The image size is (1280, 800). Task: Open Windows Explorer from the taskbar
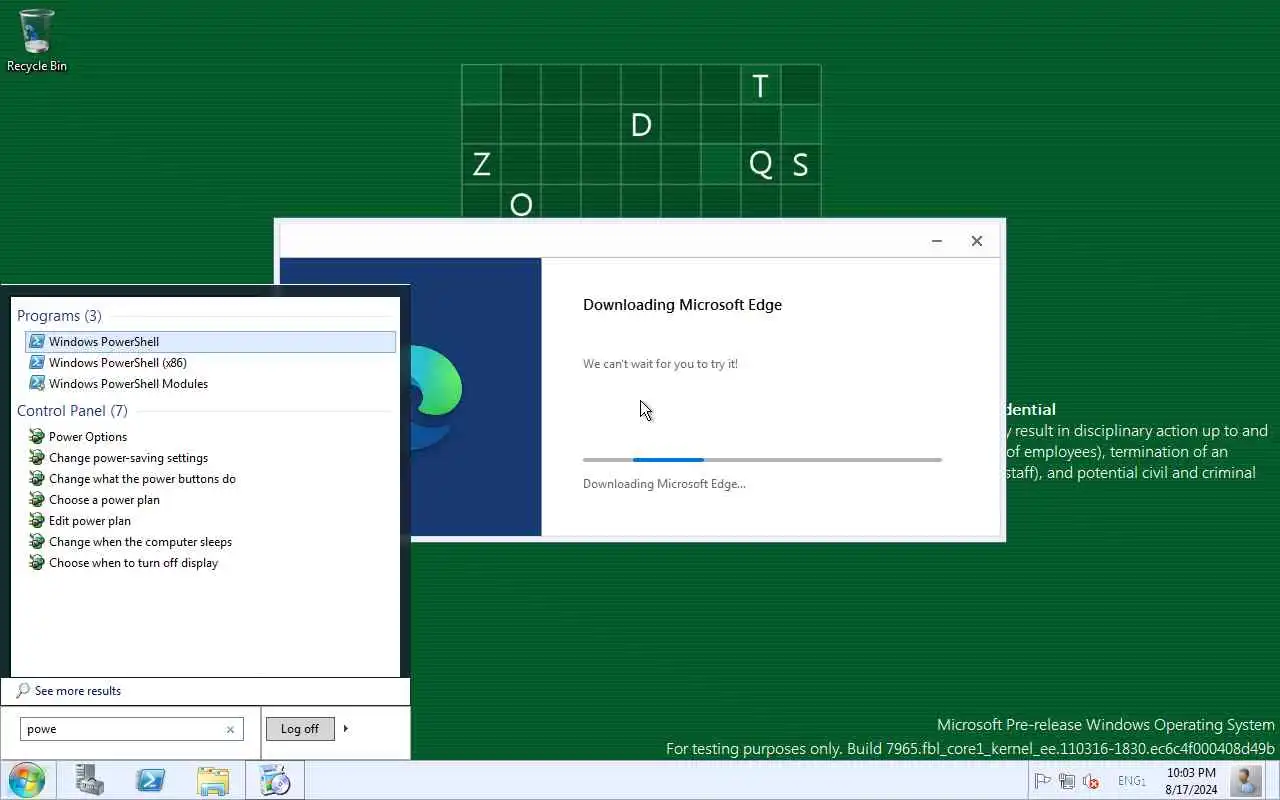[x=213, y=780]
